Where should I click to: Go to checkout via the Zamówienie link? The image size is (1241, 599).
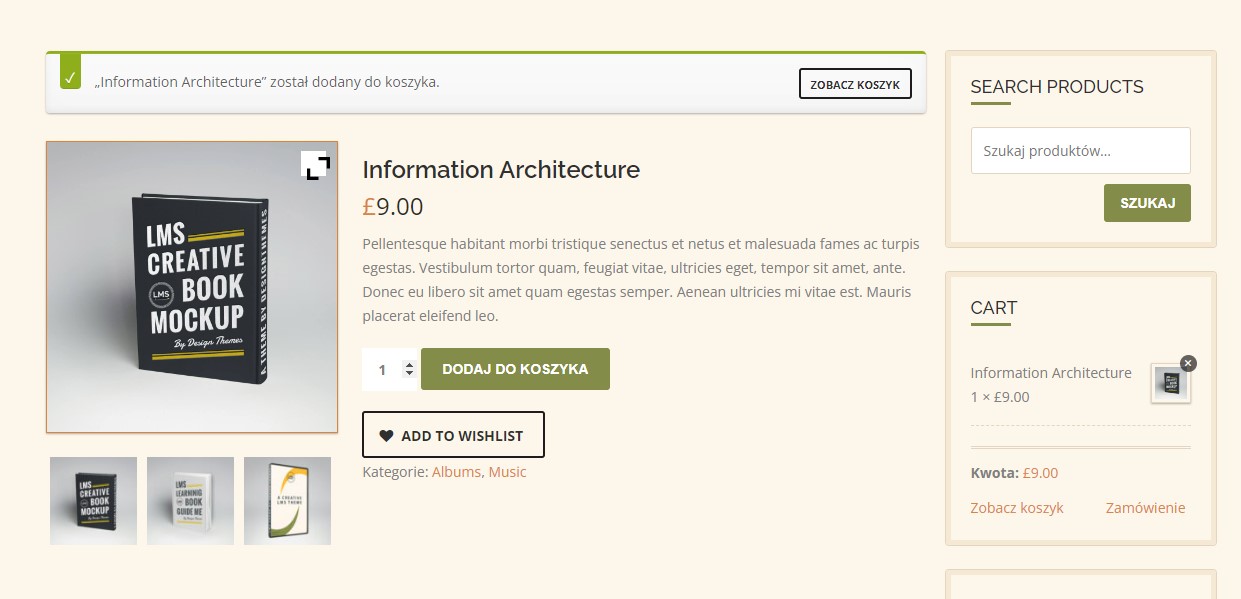1145,508
